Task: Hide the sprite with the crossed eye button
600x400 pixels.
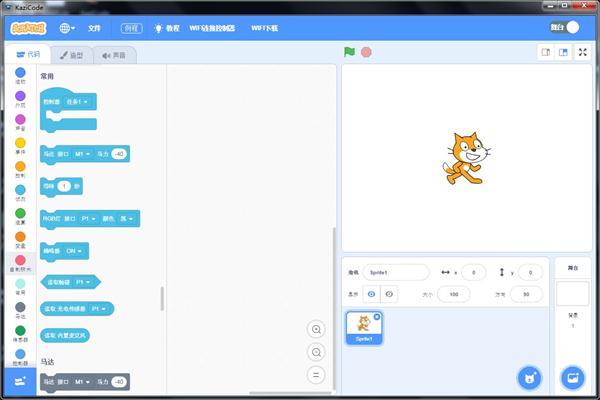Action: tap(389, 294)
